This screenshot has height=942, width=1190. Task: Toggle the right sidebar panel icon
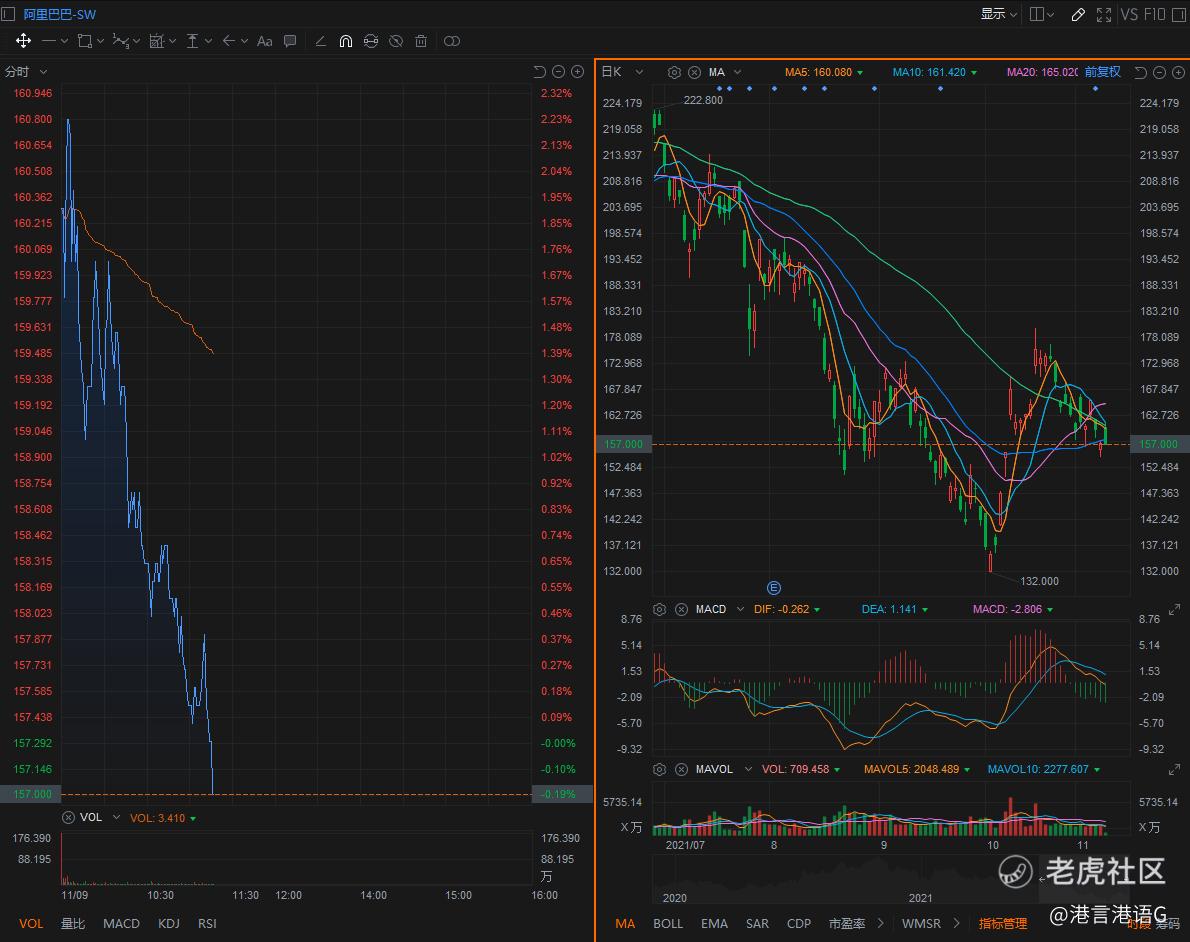tap(1179, 14)
